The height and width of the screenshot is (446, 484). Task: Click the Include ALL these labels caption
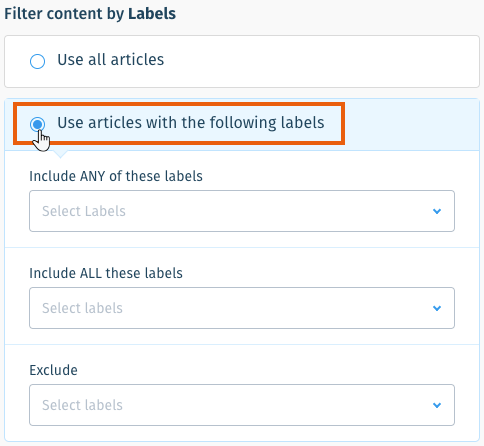pyautogui.click(x=106, y=273)
